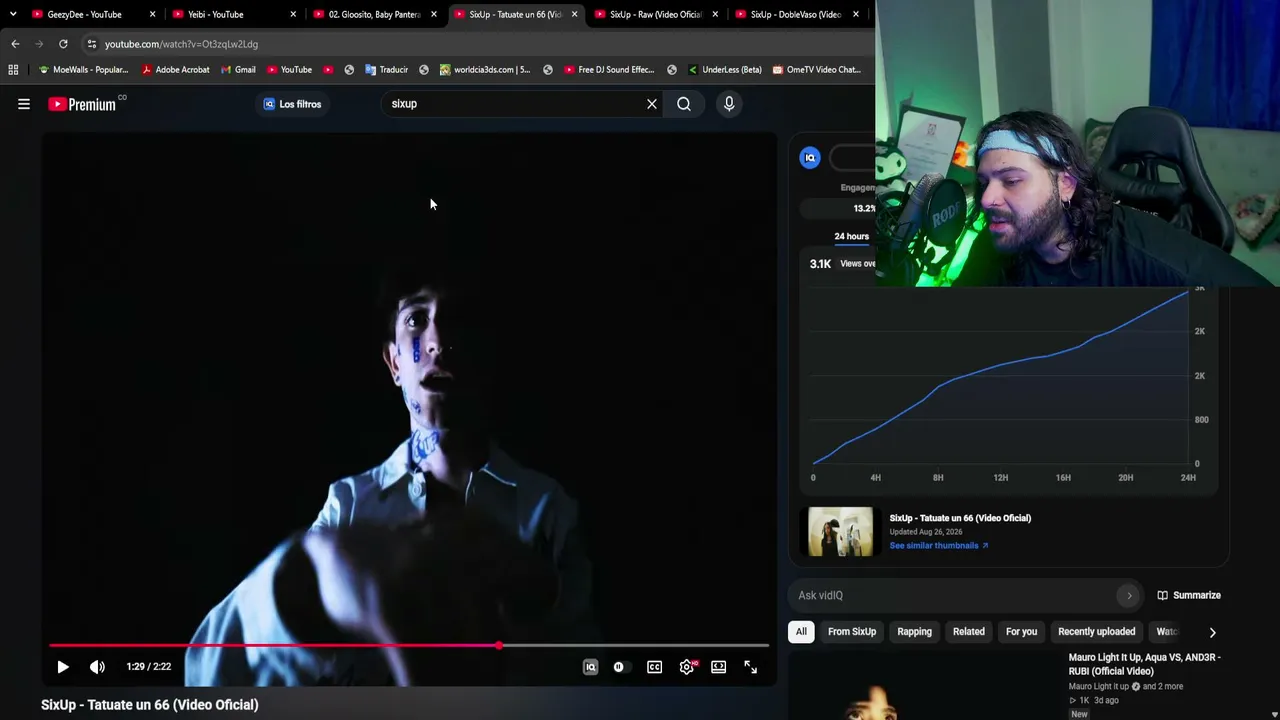1280x720 pixels.
Task: Select the All filter chip
Action: click(x=801, y=632)
